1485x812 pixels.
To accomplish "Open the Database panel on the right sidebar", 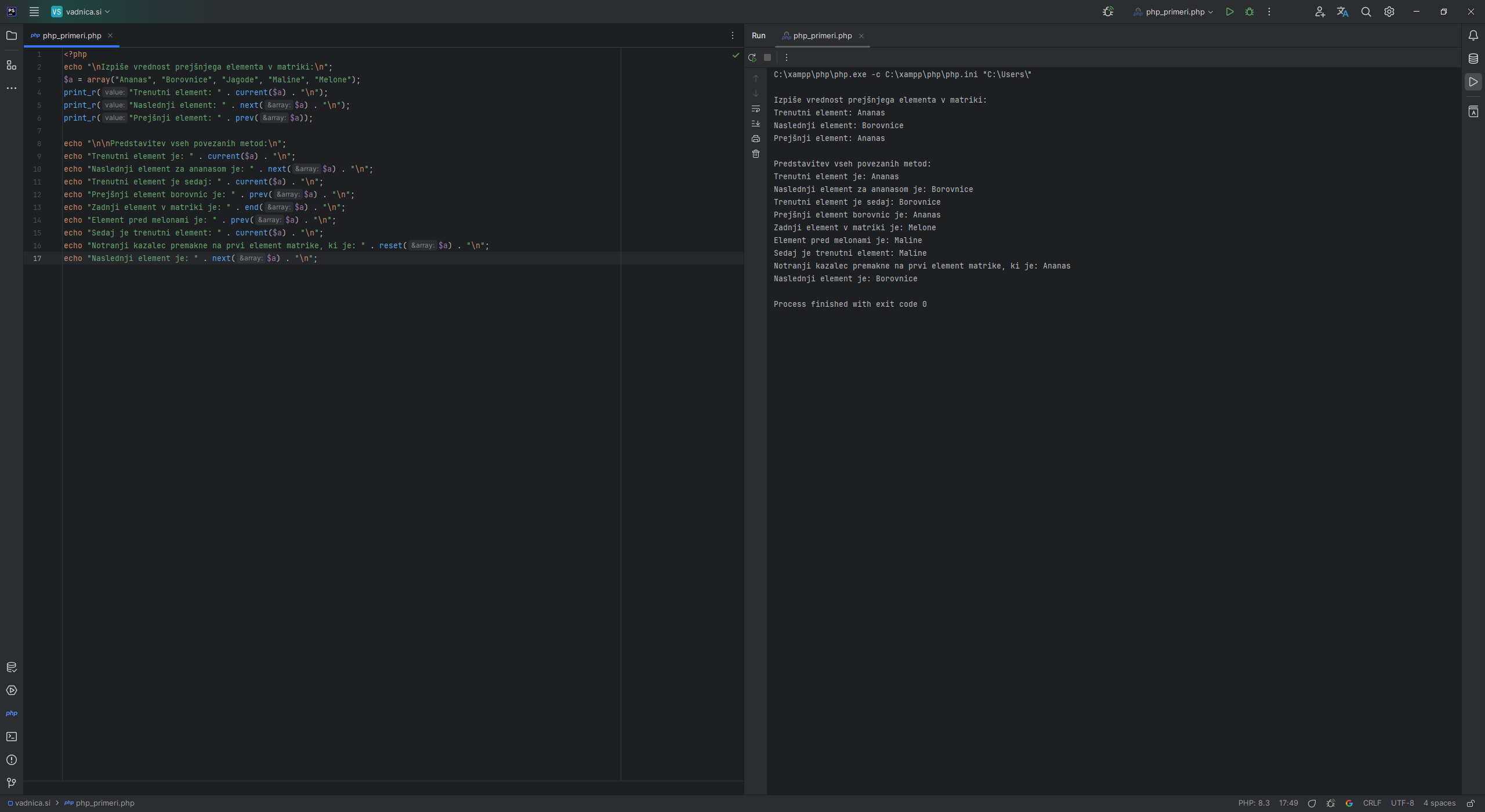I will point(1473,59).
